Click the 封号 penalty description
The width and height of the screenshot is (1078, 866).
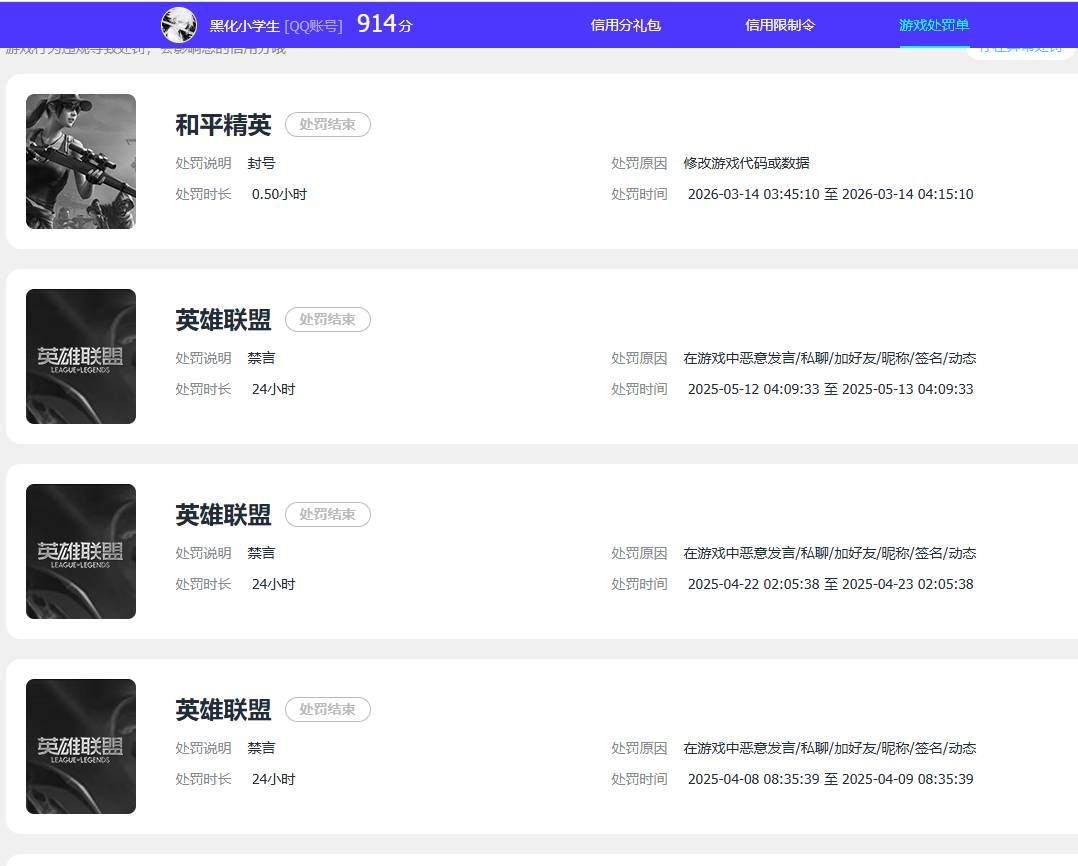[261, 164]
